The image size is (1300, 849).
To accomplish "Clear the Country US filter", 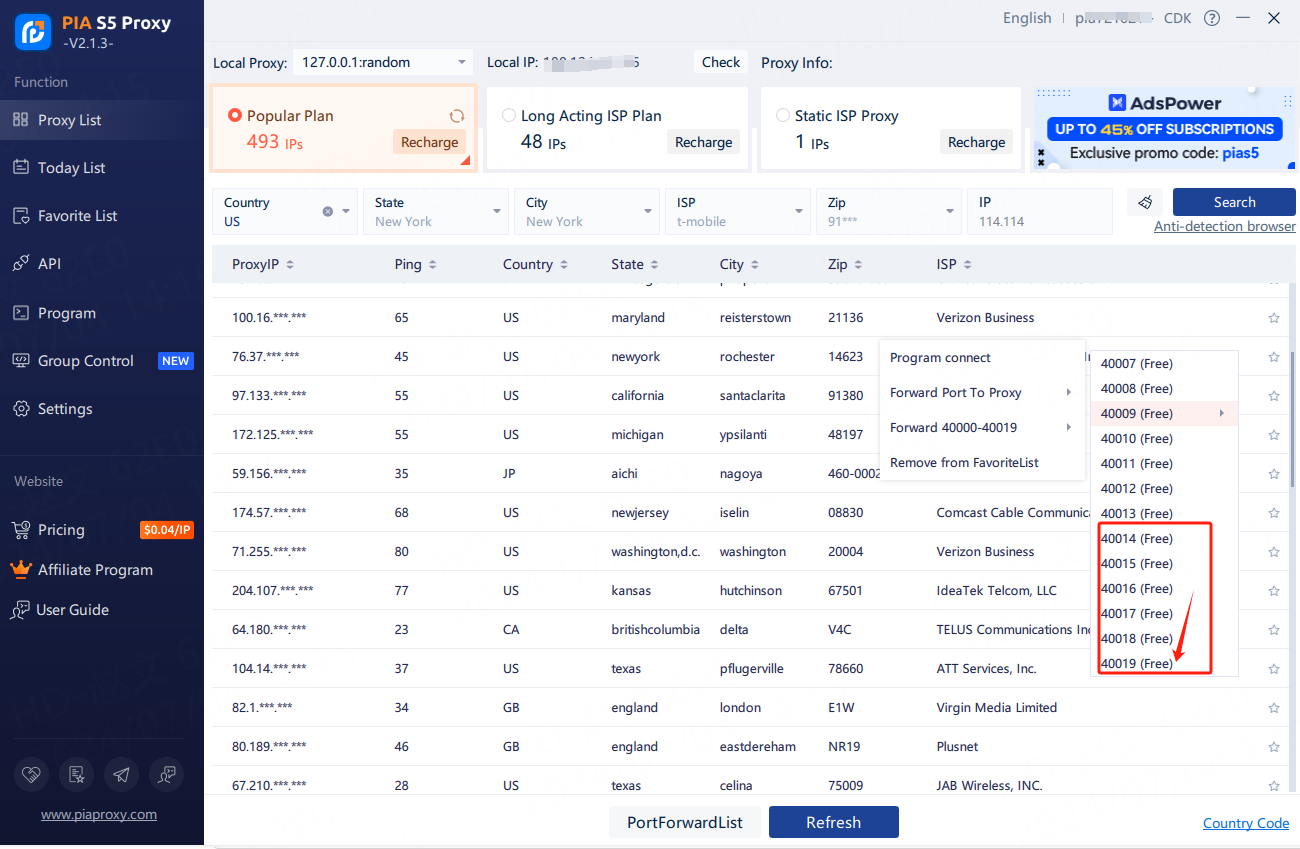I will point(328,211).
